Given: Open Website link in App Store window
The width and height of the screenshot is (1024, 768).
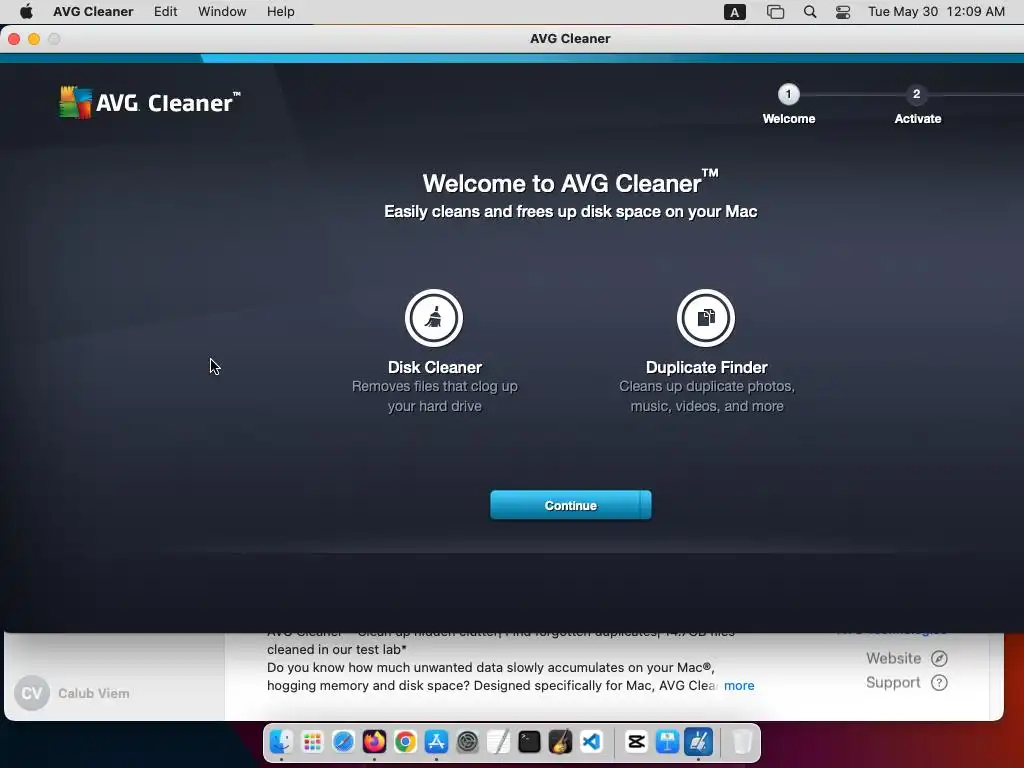Looking at the screenshot, I should coord(893,658).
